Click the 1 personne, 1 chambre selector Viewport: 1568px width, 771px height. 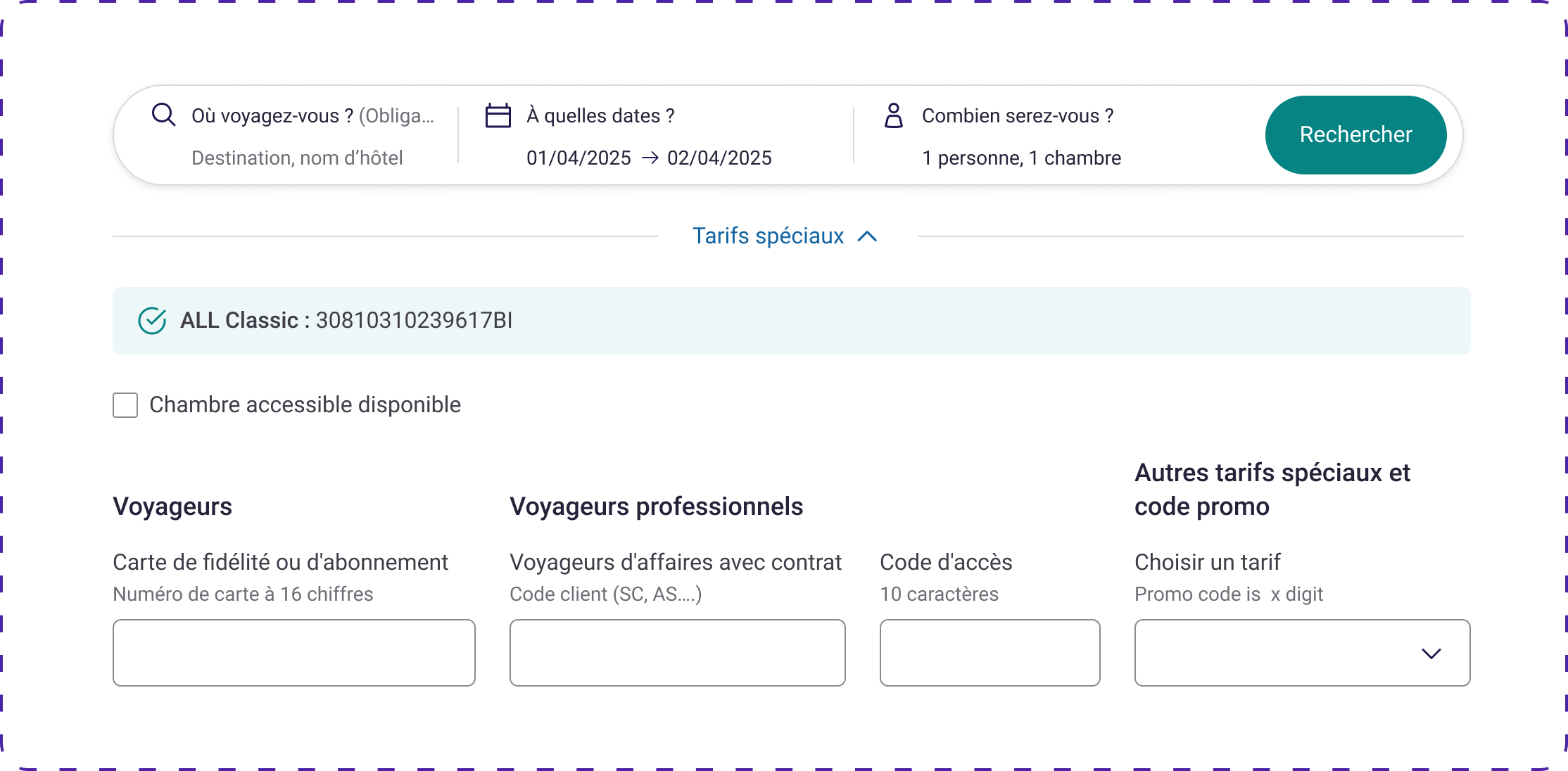1020,158
